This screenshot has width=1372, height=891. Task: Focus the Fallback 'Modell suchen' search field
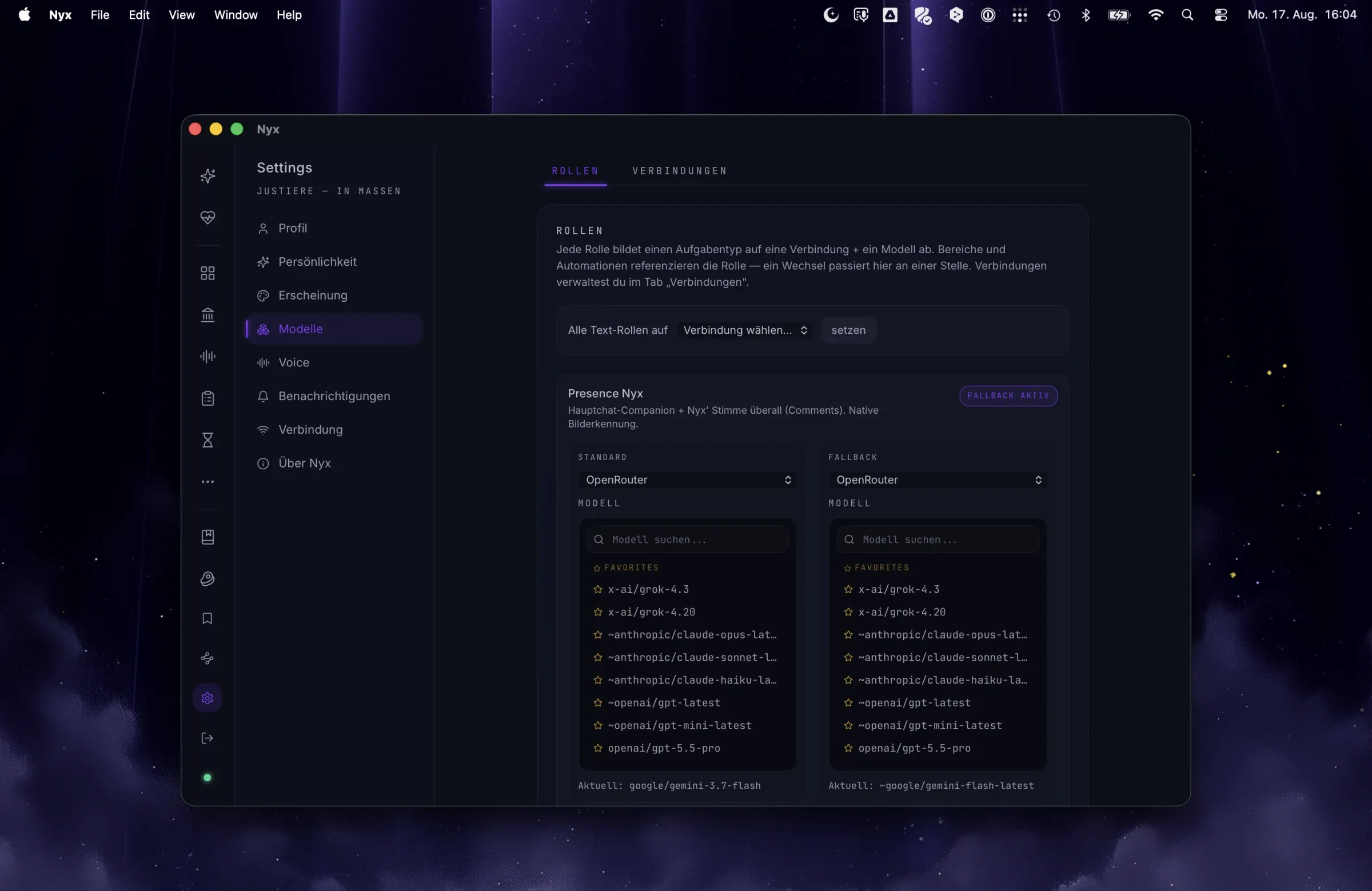coord(938,540)
